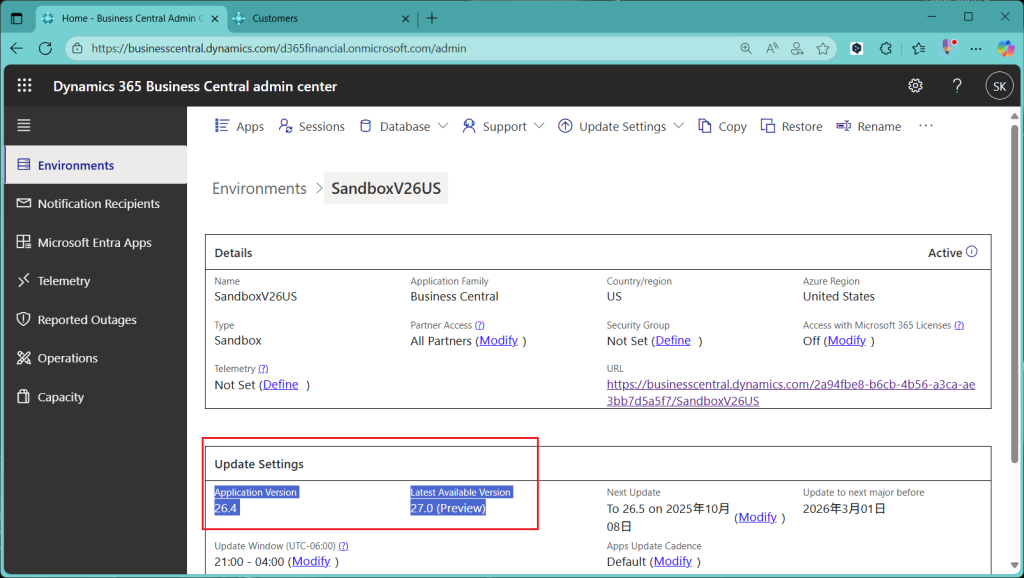Image resolution: width=1024 pixels, height=578 pixels.
Task: Open Telemetry in the sidebar
Action: click(x=64, y=281)
